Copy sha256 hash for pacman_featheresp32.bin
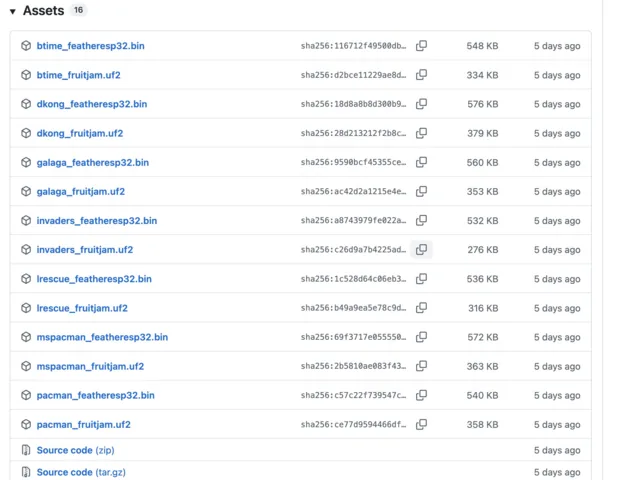This screenshot has width=640, height=480. [x=421, y=395]
